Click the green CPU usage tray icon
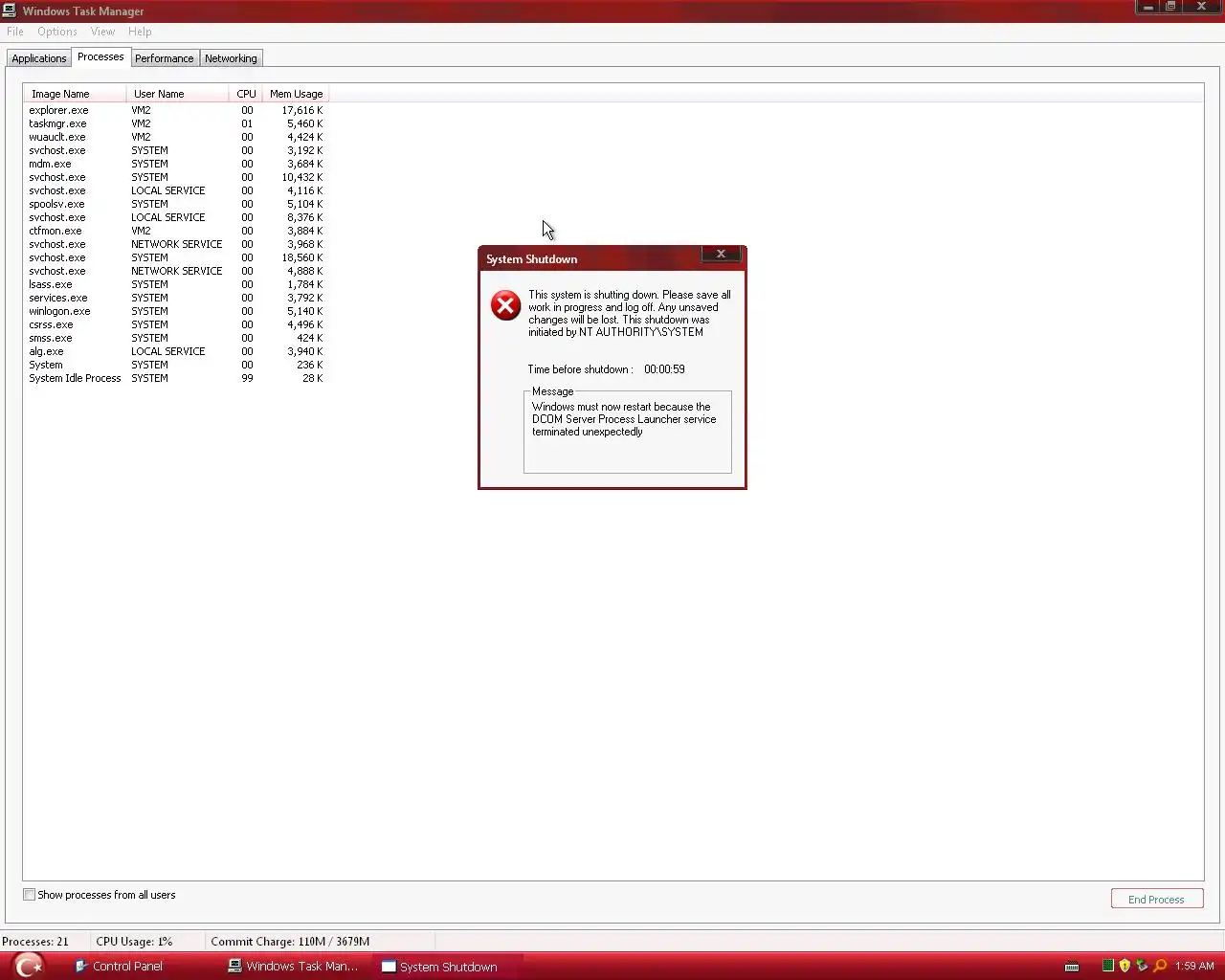 pyautogui.click(x=1108, y=966)
